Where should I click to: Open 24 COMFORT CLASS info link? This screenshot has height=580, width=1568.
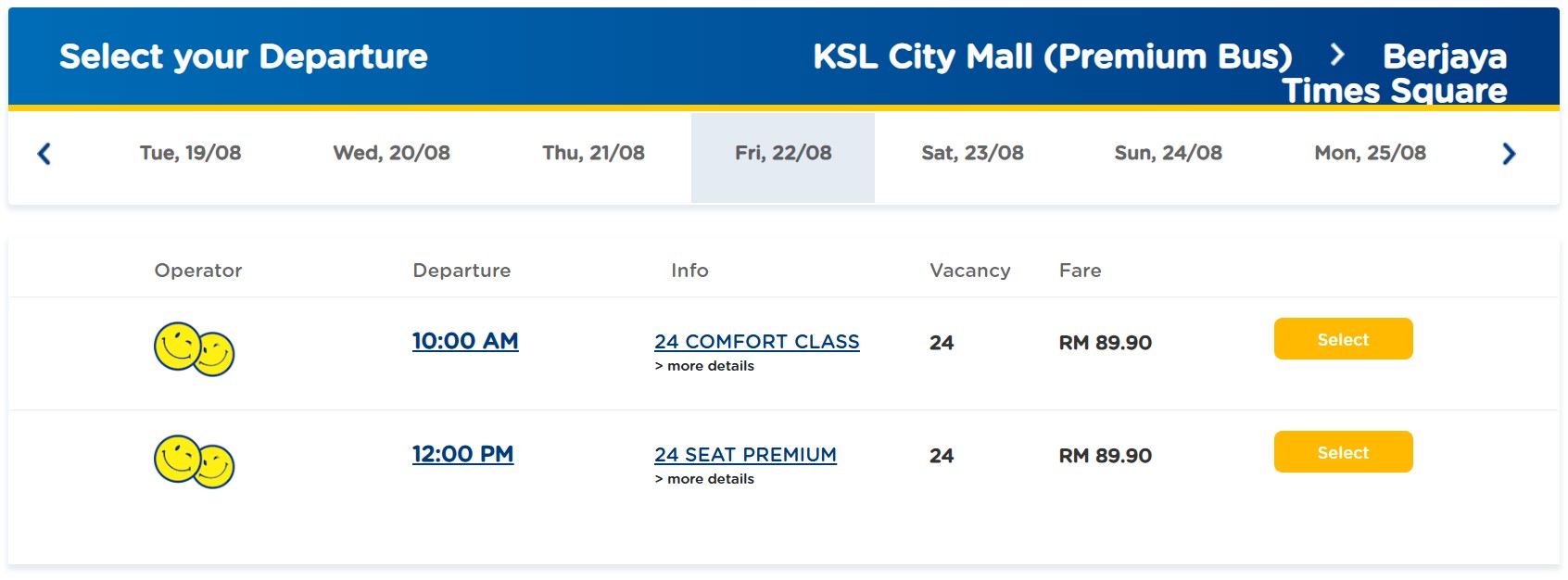756,342
